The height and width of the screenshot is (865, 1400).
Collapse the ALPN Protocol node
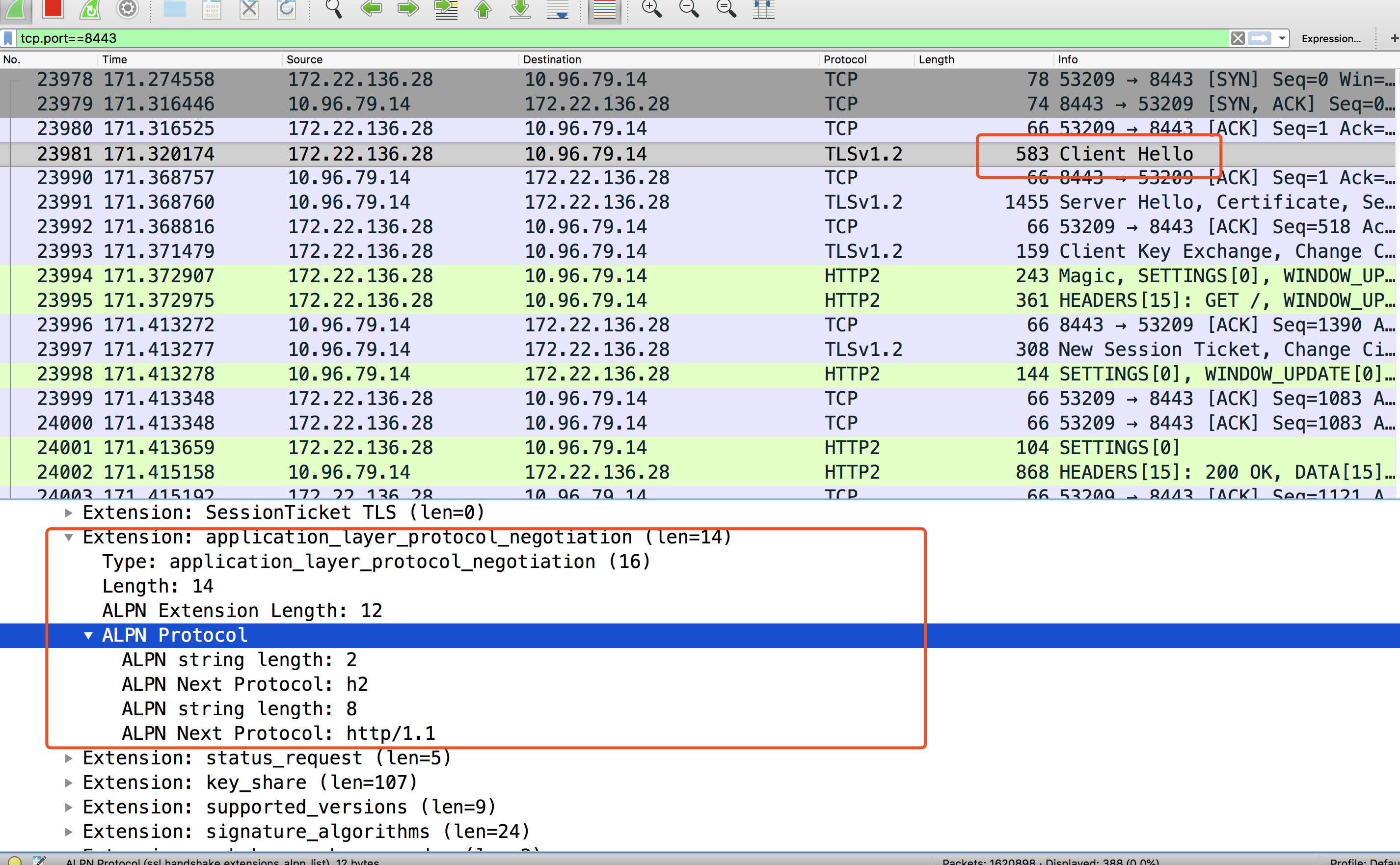pos(88,636)
